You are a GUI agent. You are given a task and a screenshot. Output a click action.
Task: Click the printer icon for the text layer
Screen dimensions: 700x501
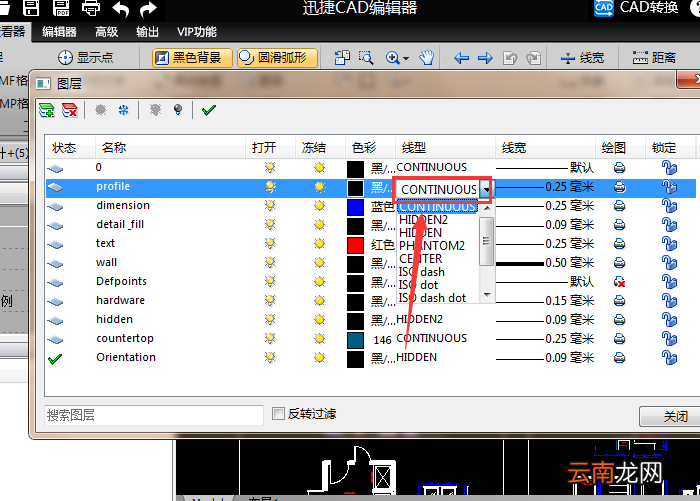619,244
